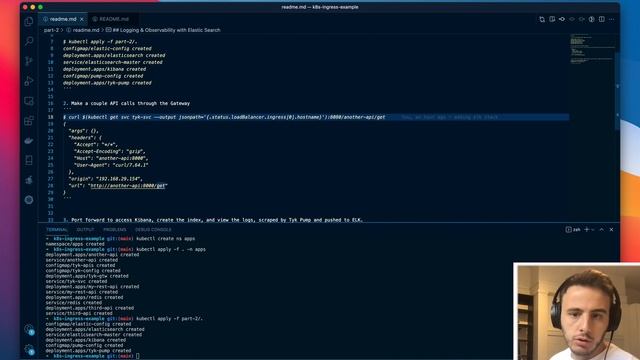The width and height of the screenshot is (640, 360).
Task: Click line number 18 in the gutter
Action: click(x=51, y=117)
